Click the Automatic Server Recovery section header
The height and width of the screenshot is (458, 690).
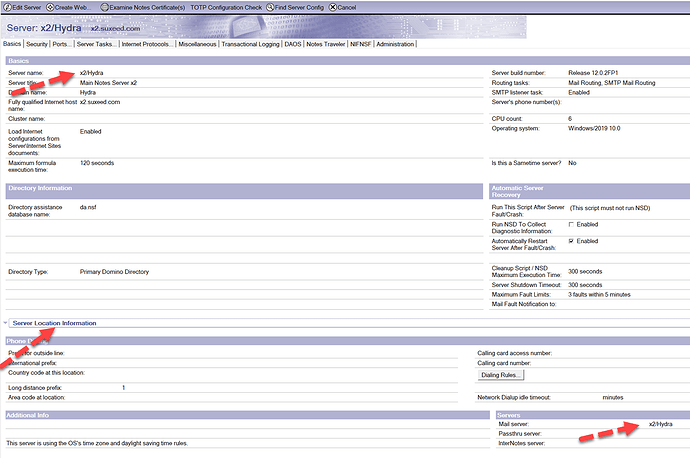(589, 191)
